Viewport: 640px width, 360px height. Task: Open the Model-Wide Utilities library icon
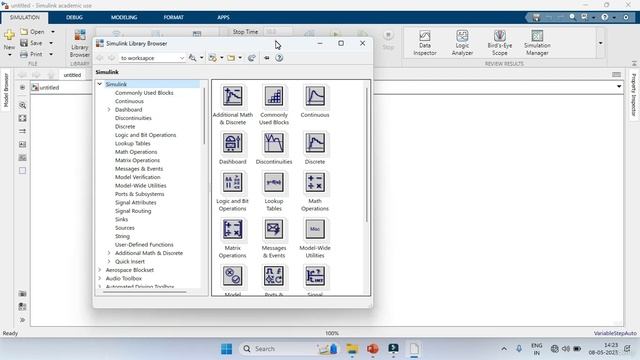pos(315,229)
